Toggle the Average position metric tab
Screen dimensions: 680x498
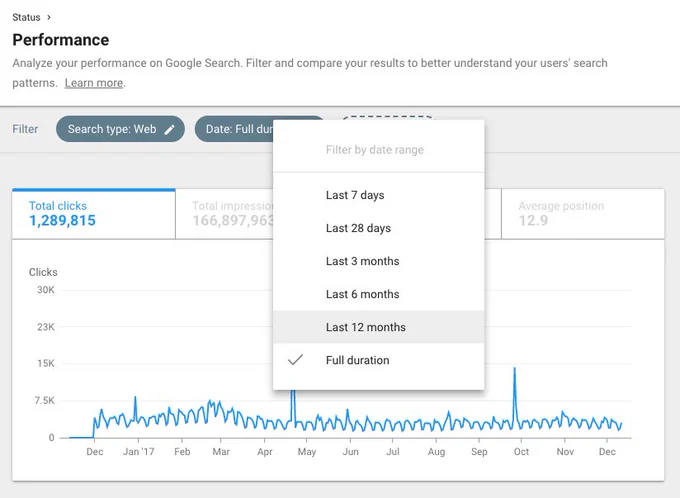(x=583, y=214)
